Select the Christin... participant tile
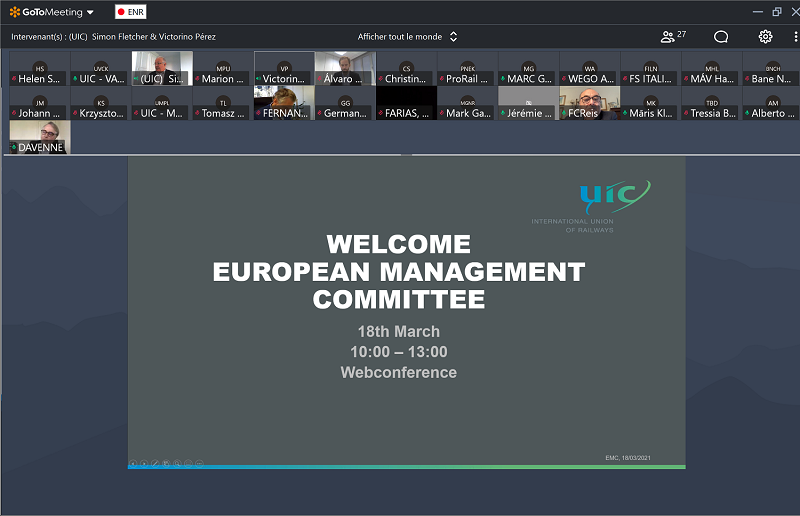 406,68
